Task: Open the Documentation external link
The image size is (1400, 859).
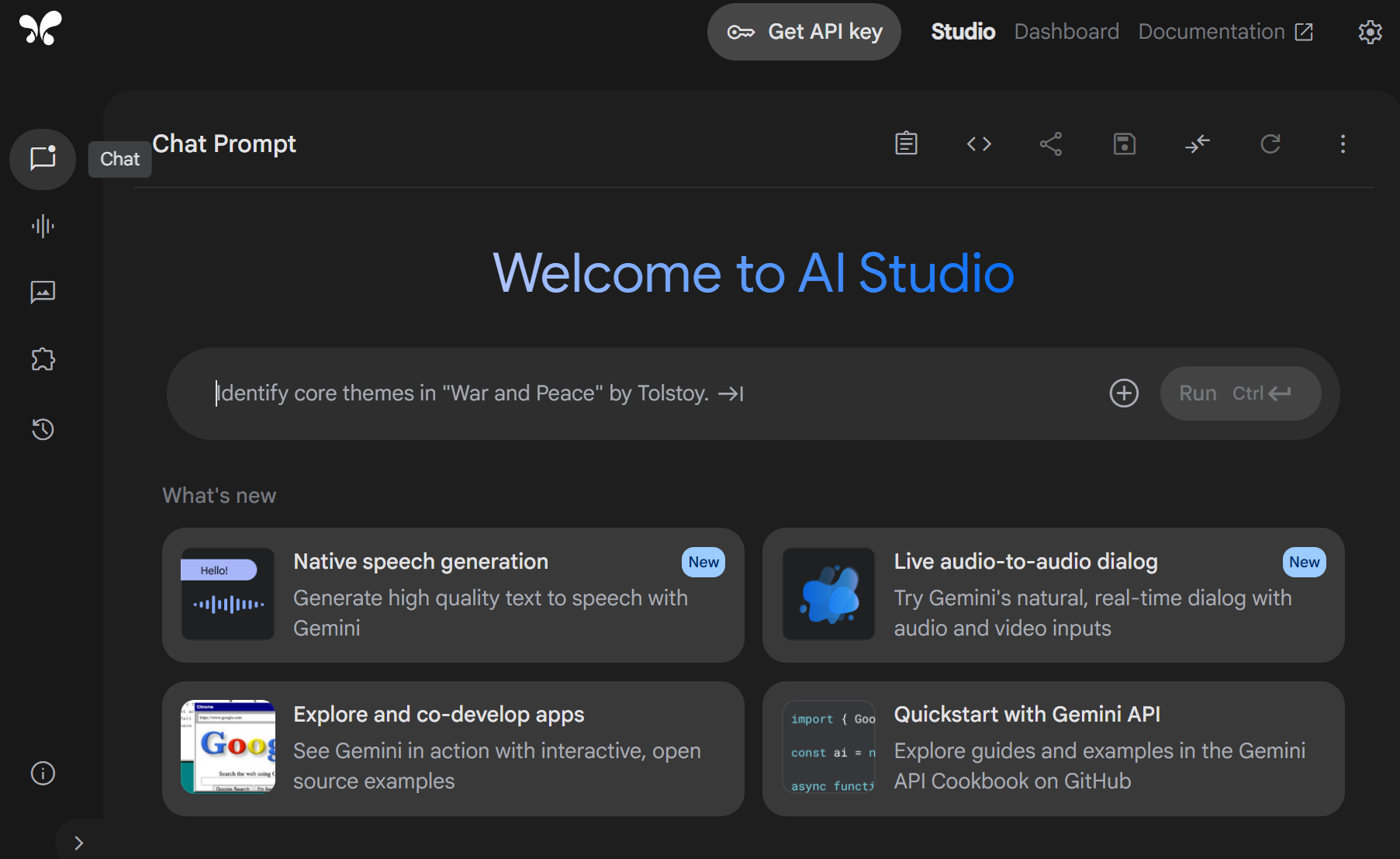Action: pyautogui.click(x=1225, y=32)
